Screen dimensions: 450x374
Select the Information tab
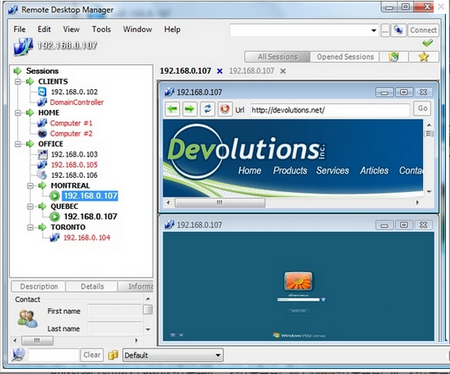pyautogui.click(x=136, y=286)
